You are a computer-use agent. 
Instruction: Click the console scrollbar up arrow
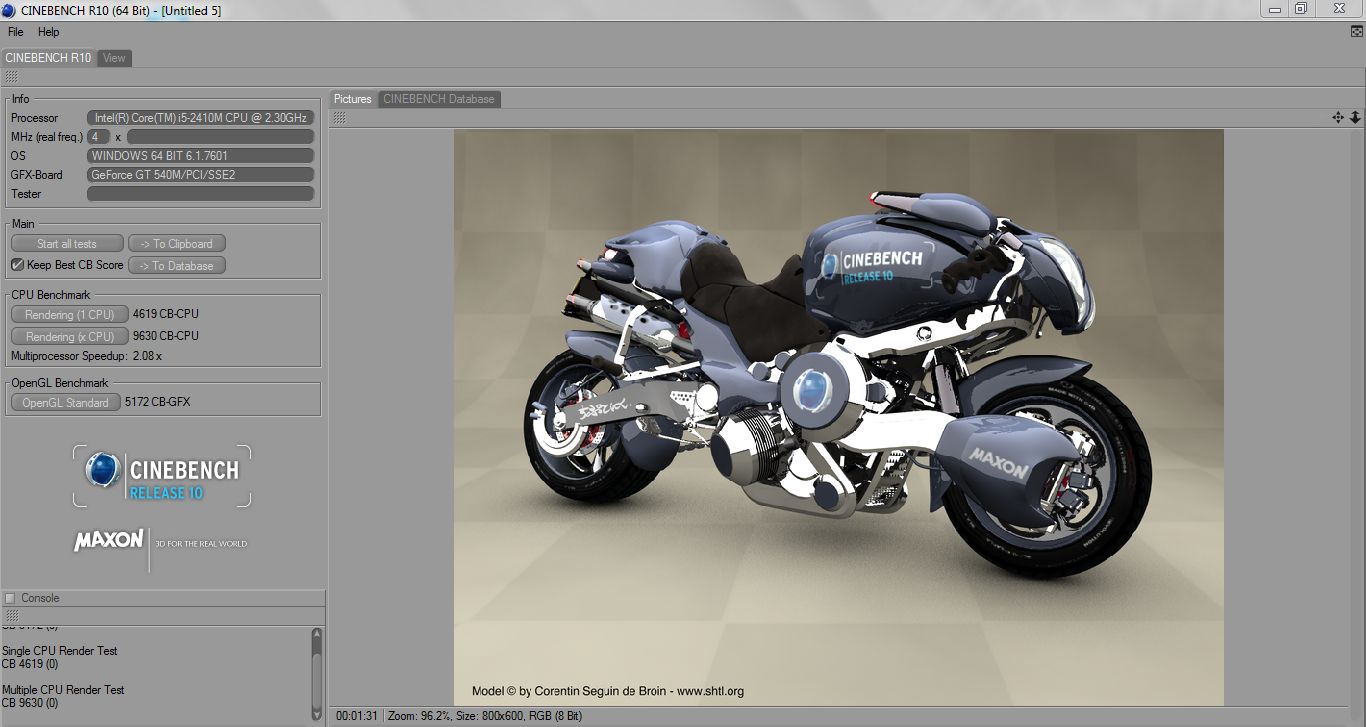coord(317,633)
